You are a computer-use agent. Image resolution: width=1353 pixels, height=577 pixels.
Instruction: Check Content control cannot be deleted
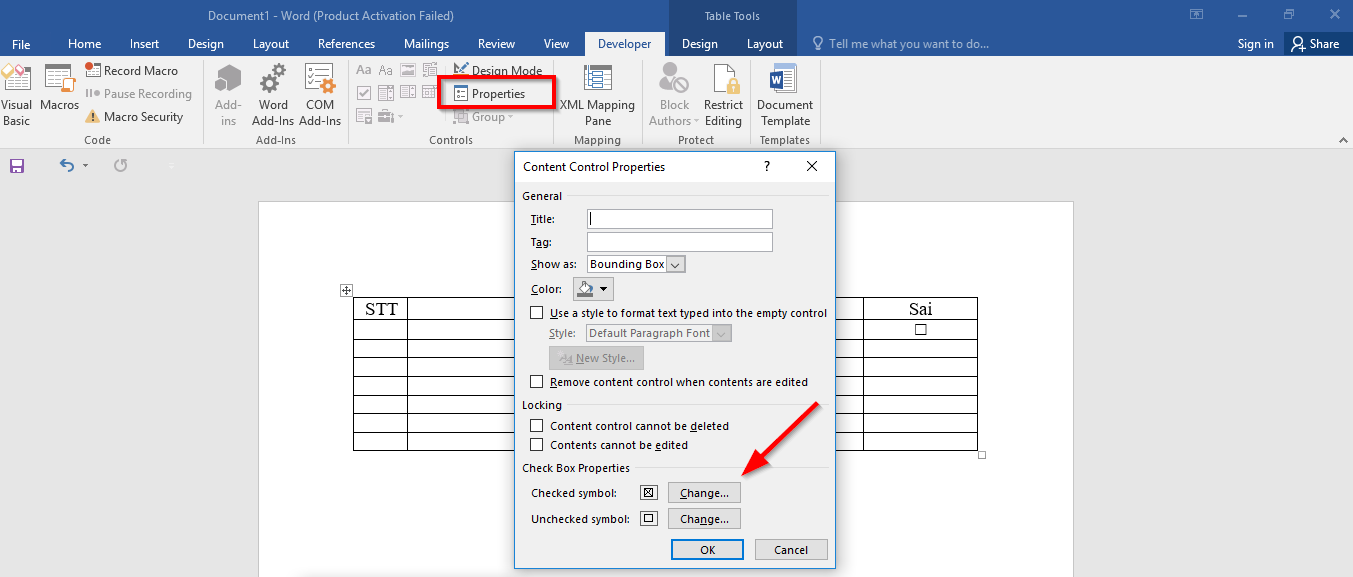tap(537, 425)
